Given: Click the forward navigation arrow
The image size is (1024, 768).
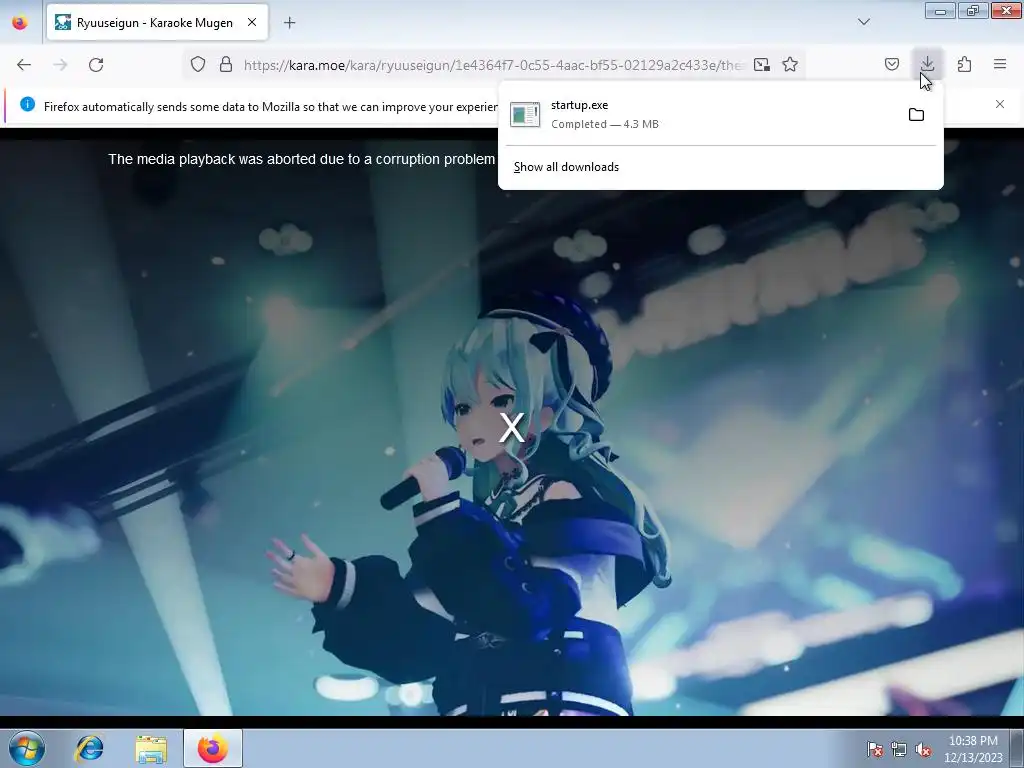Looking at the screenshot, I should (60, 65).
